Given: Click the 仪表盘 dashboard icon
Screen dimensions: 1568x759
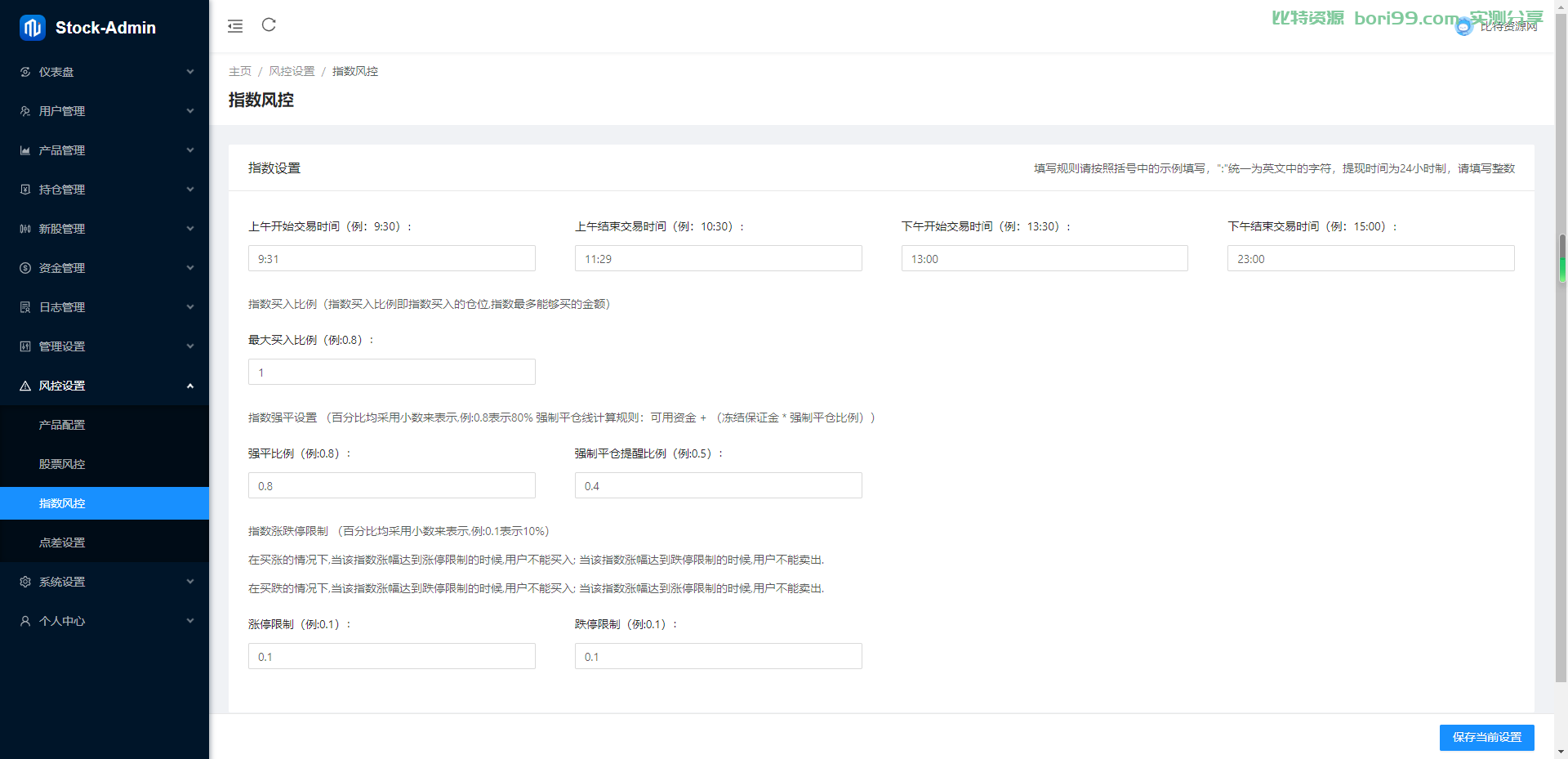Looking at the screenshot, I should 25,72.
